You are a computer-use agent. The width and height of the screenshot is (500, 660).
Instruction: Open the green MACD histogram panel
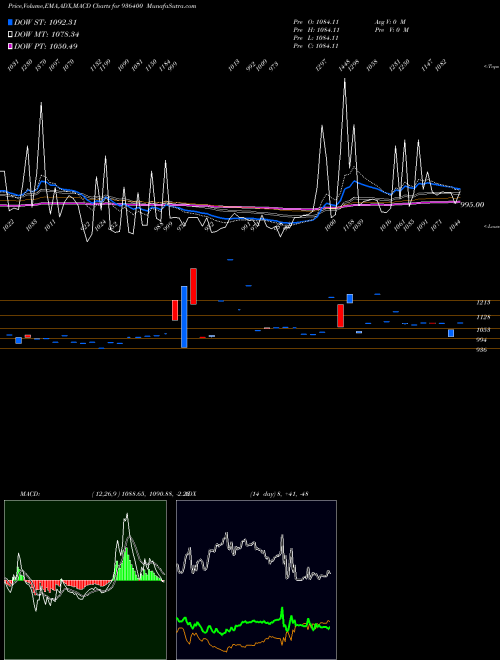click(85, 580)
